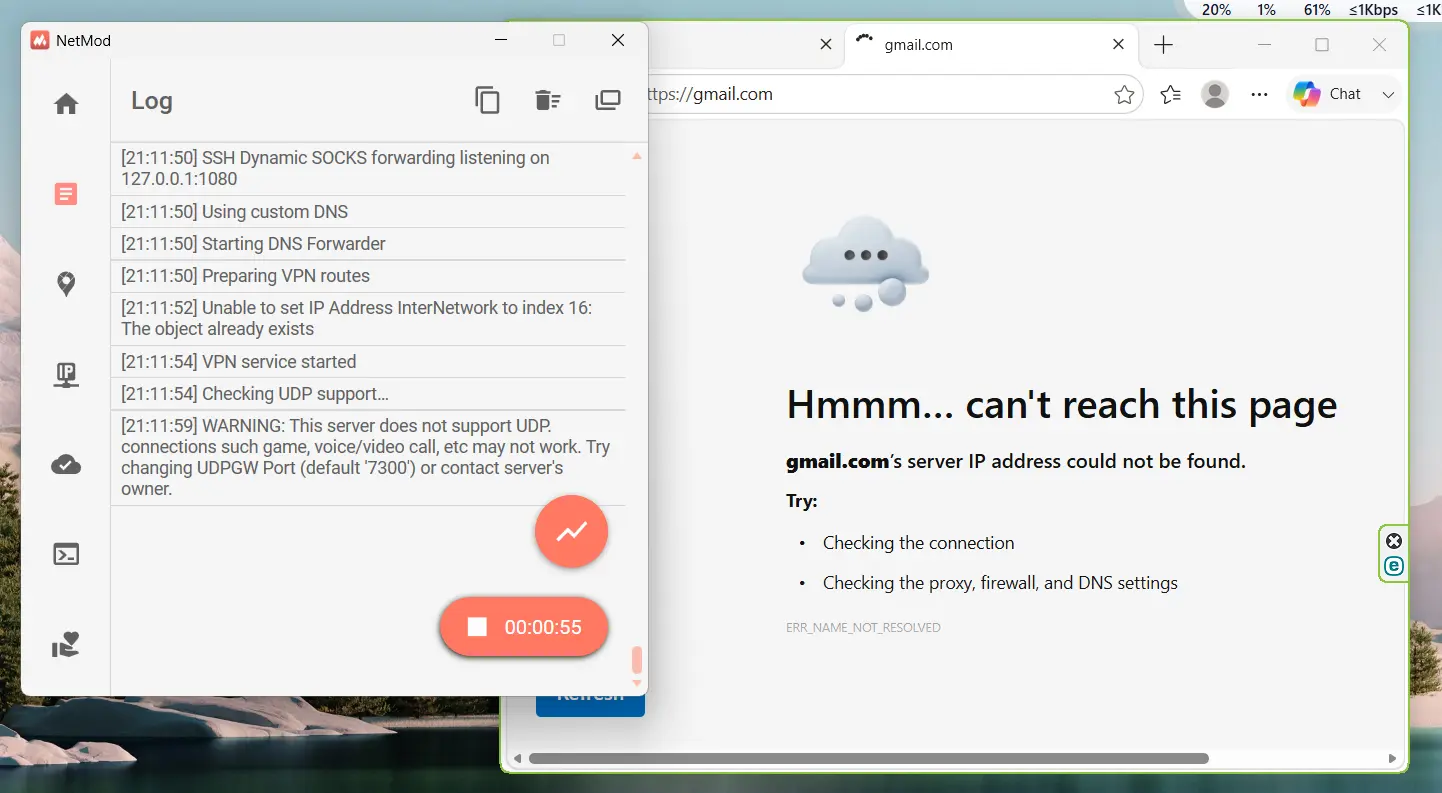This screenshot has width=1442, height=793.
Task: Open the terminal console icon in NetMod
Action: [66, 554]
